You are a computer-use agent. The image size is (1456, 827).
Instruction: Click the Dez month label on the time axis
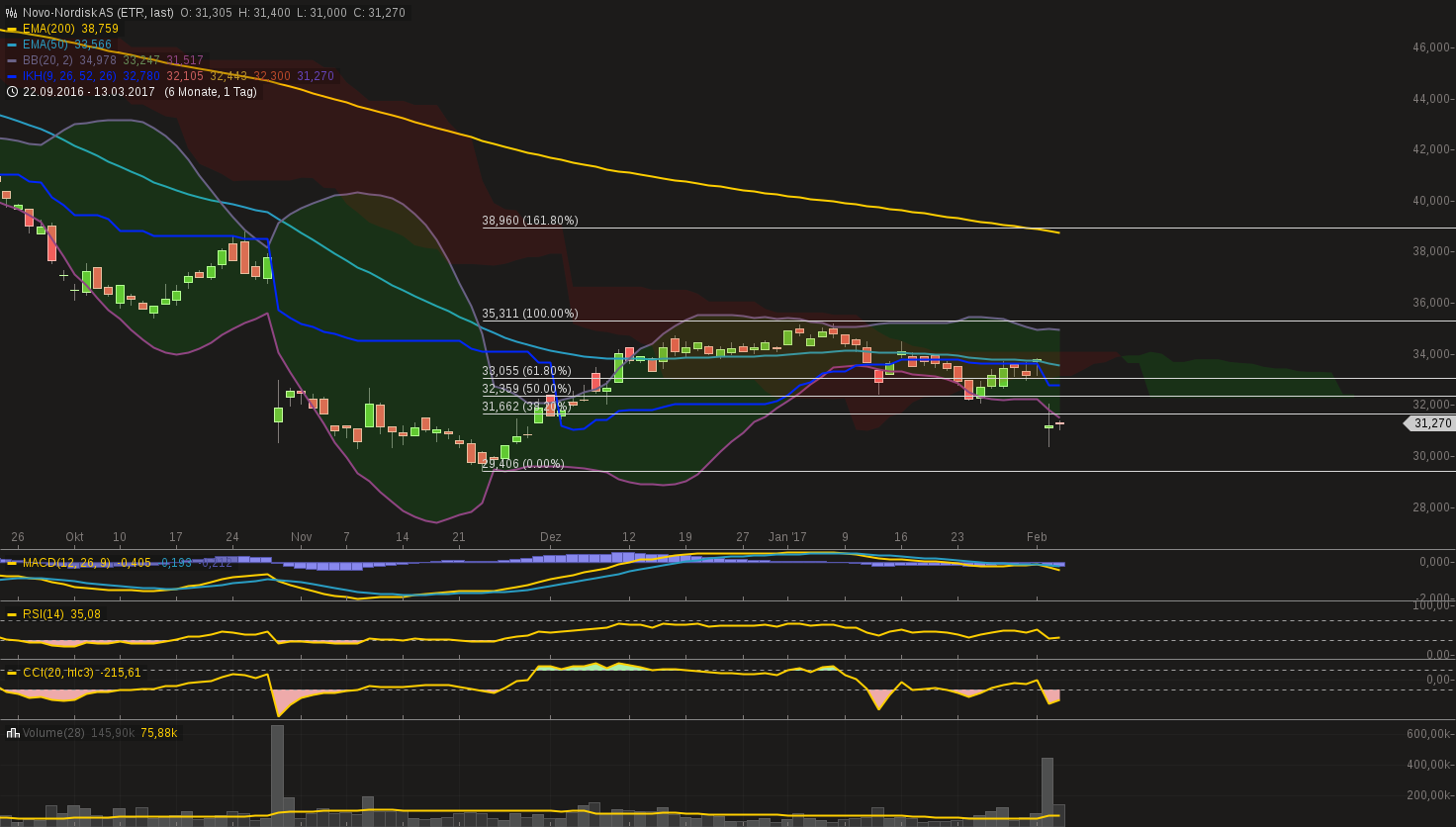[x=551, y=537]
